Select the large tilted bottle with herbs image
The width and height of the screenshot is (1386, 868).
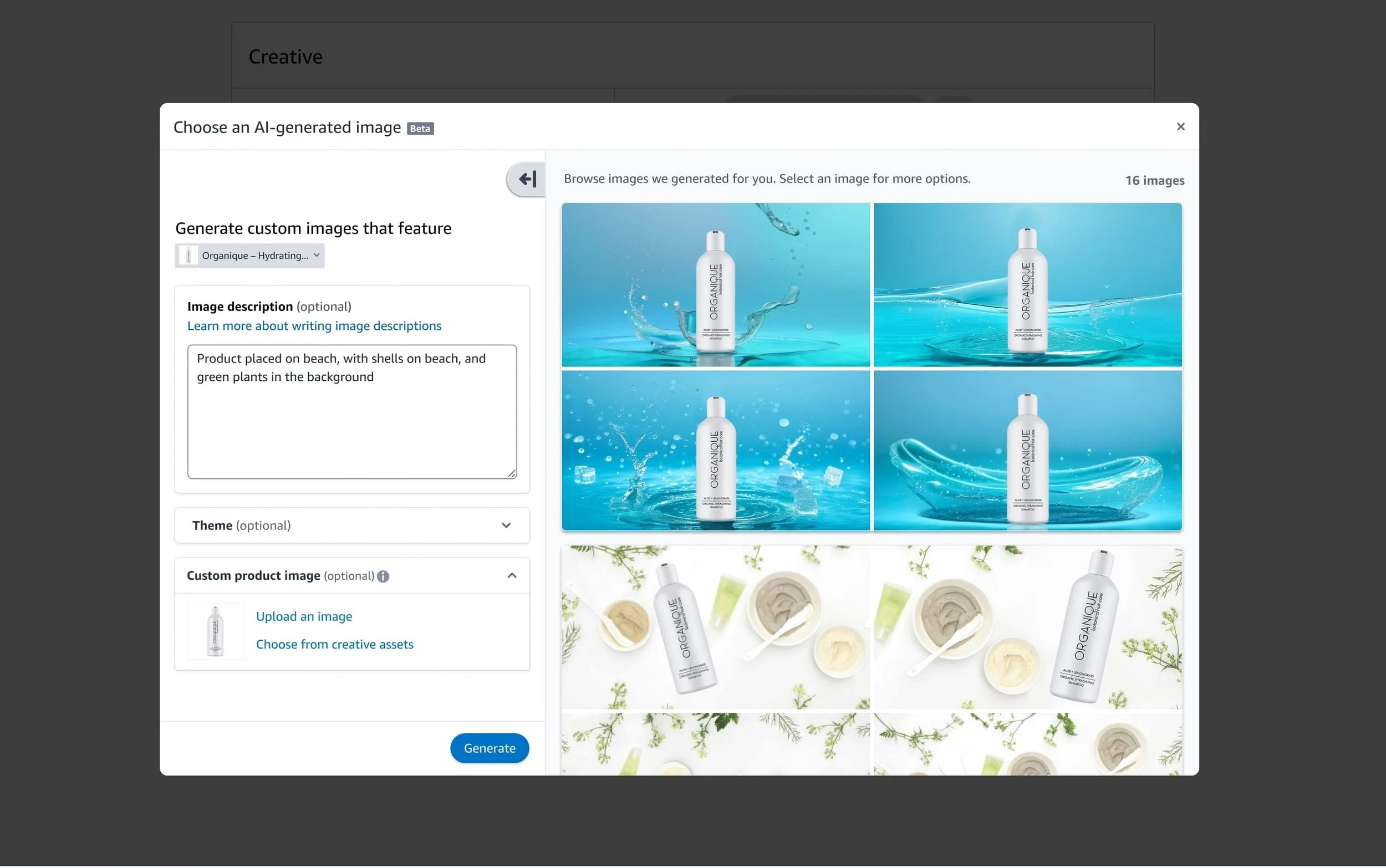click(1027, 627)
